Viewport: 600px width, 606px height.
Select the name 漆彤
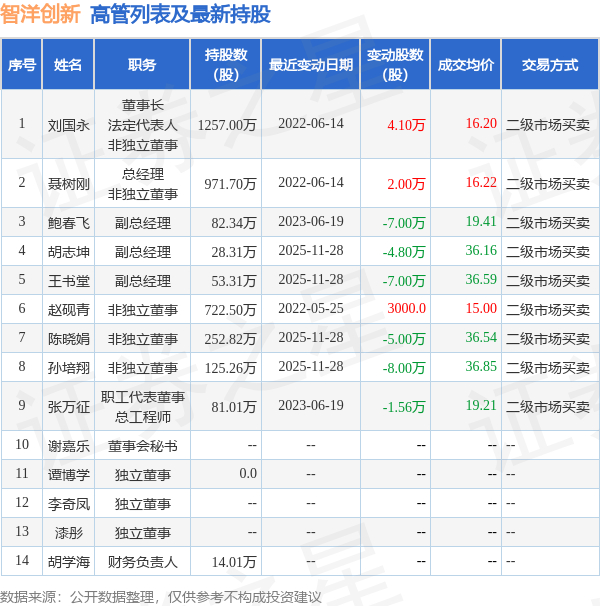pyautogui.click(x=68, y=533)
